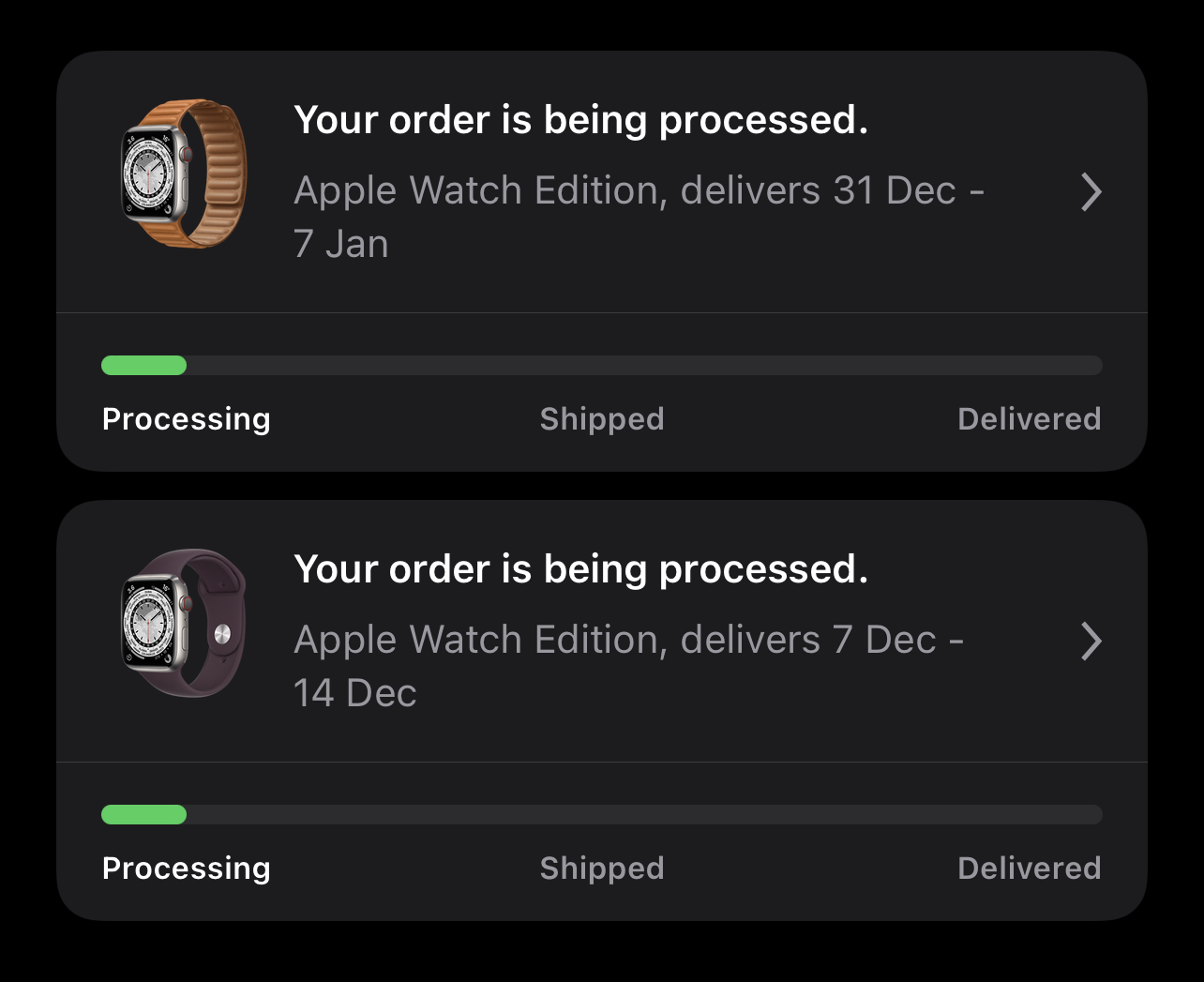Click the unfilled grey track of second order's progress bar

[x=643, y=815]
